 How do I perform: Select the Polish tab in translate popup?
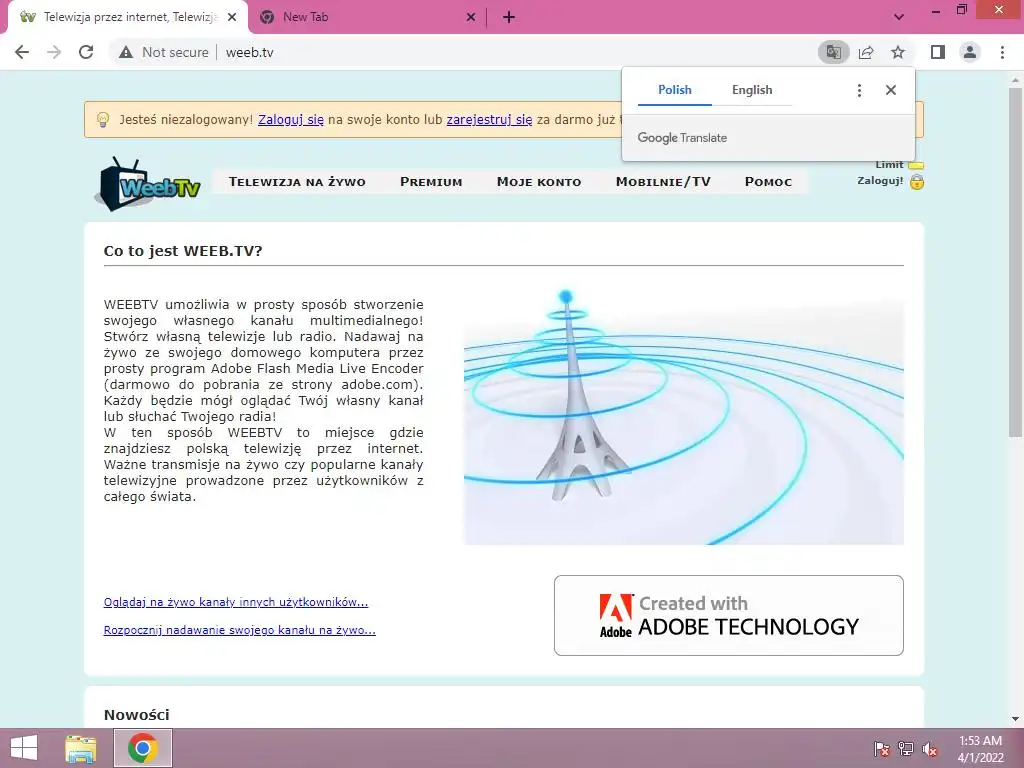(675, 90)
